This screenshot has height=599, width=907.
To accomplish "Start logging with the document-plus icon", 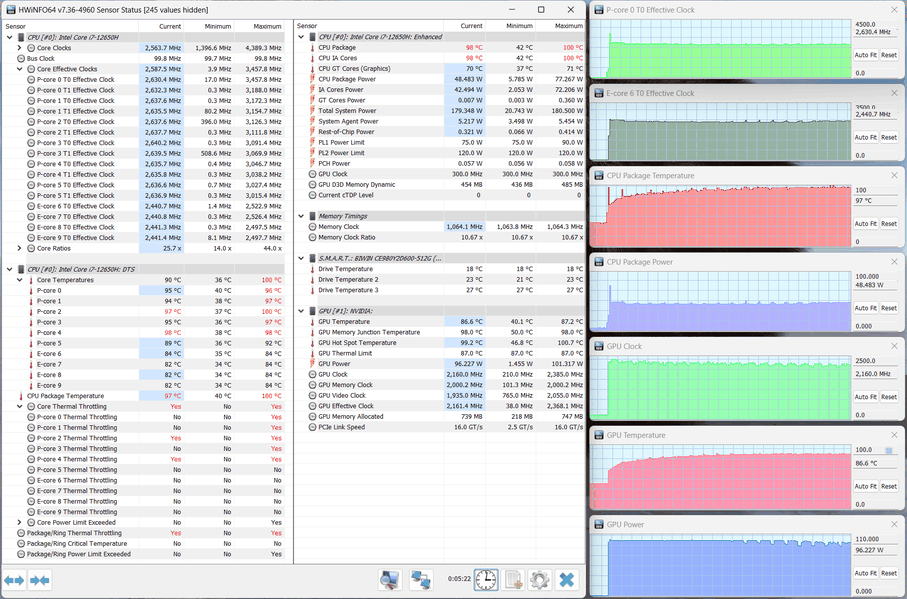I will [514, 579].
